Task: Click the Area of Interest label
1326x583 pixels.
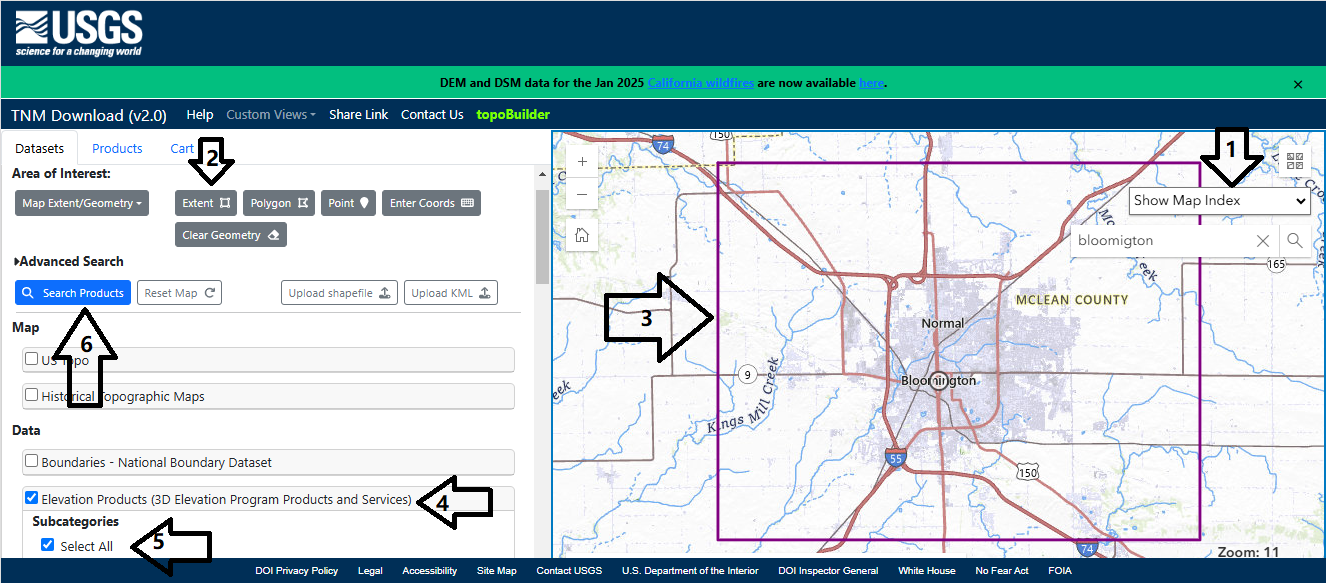Action: click(61, 174)
